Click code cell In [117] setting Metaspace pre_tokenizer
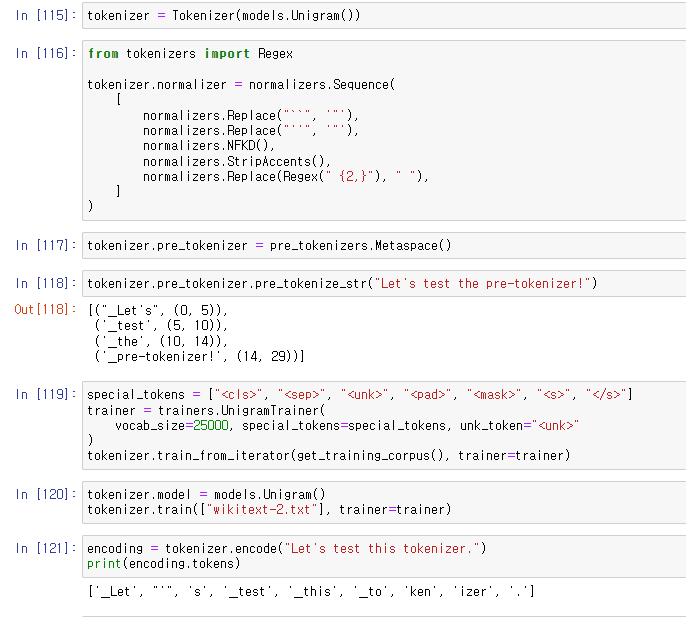 click(384, 245)
